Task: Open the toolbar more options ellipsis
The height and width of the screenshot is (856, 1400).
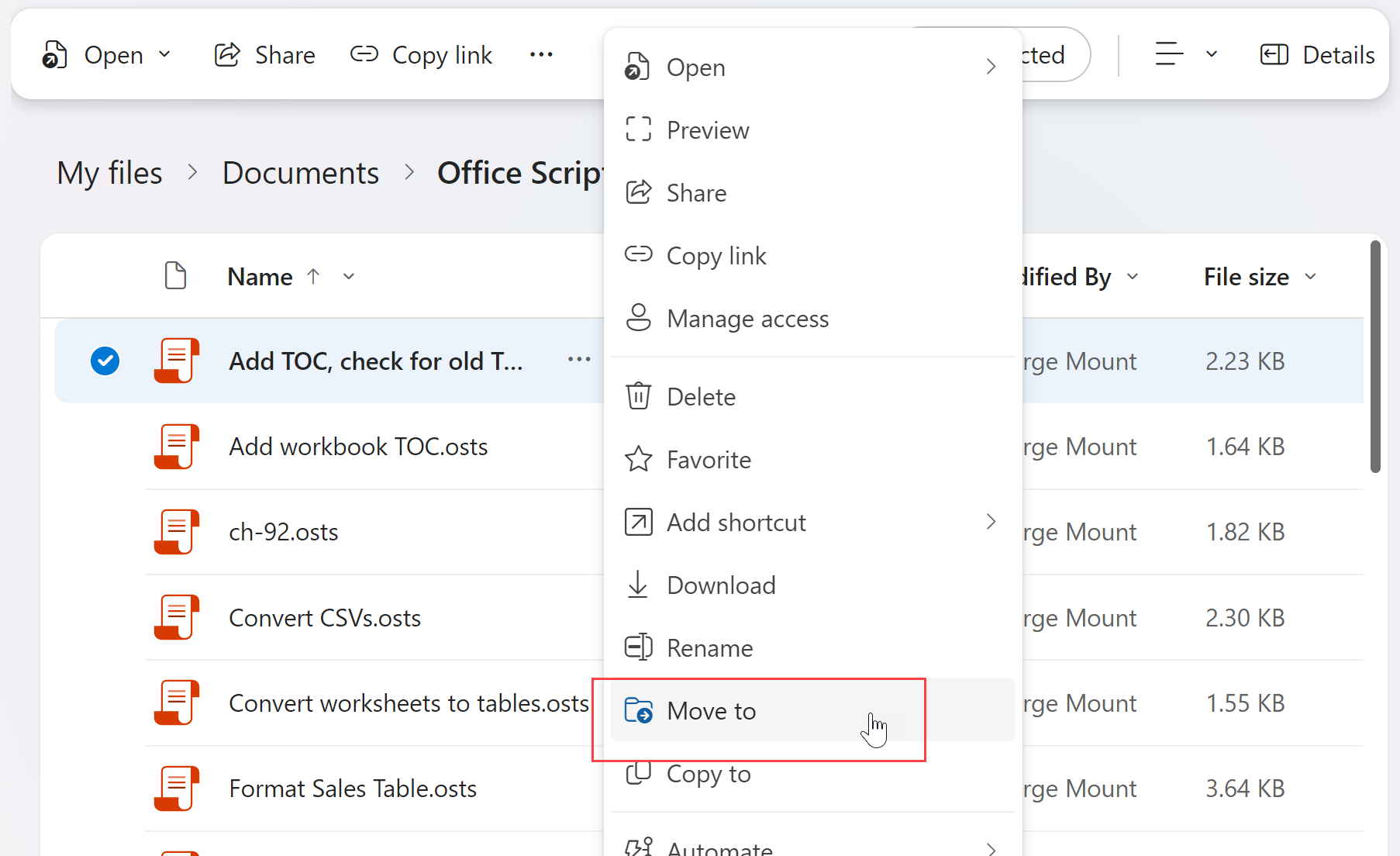Action: [541, 54]
